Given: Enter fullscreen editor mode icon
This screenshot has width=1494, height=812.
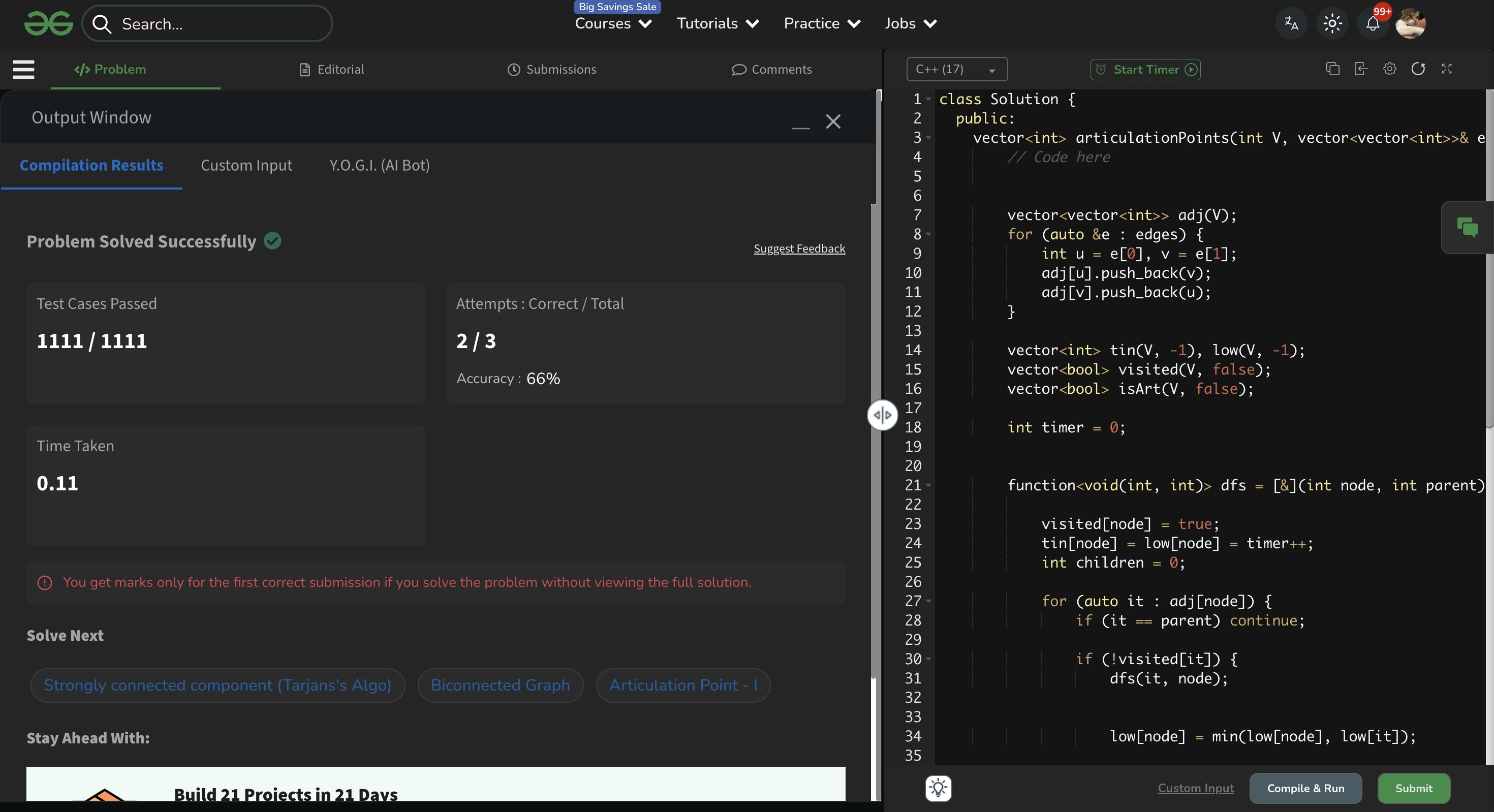Looking at the screenshot, I should pyautogui.click(x=1446, y=69).
